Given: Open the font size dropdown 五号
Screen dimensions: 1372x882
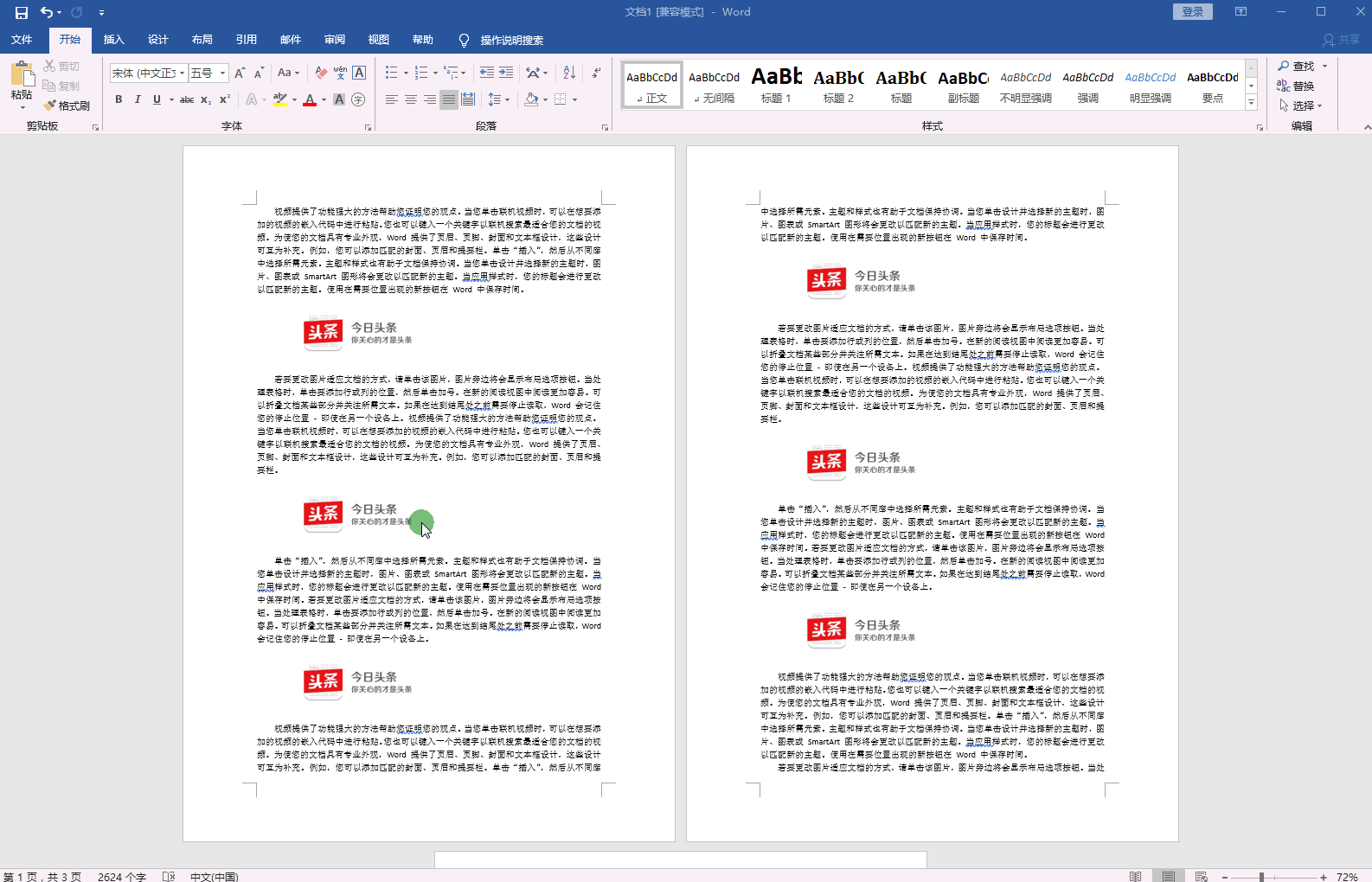Looking at the screenshot, I should 222,73.
